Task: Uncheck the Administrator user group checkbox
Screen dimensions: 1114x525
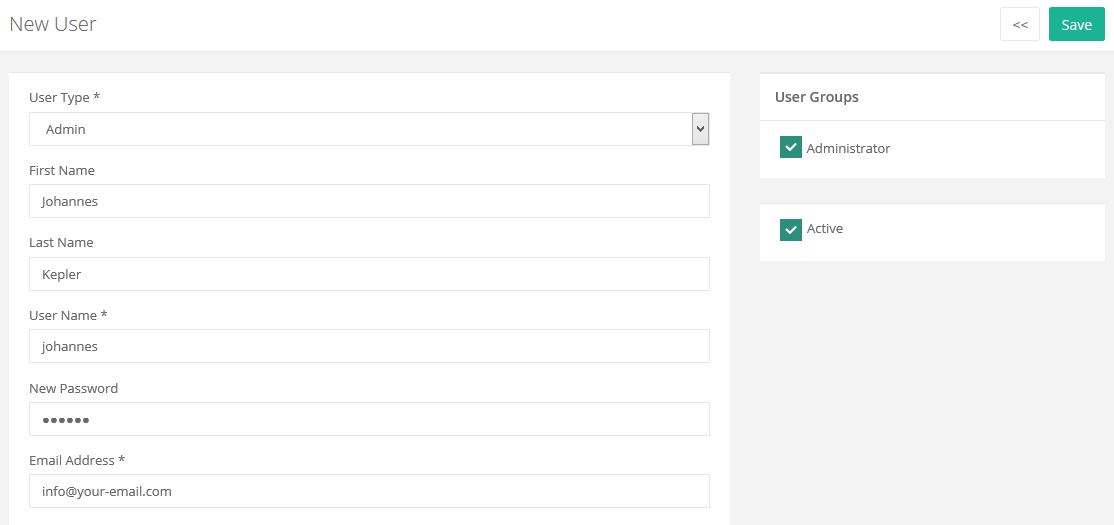Action: point(791,147)
